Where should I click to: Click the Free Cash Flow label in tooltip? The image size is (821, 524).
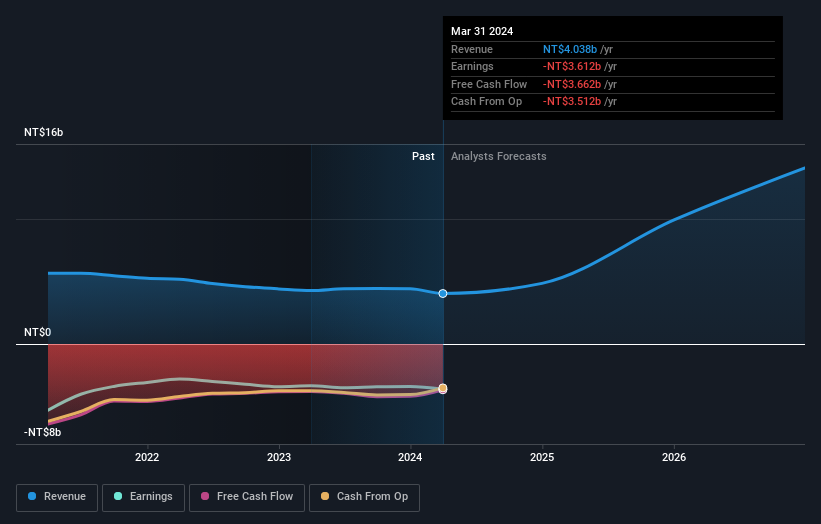(489, 84)
